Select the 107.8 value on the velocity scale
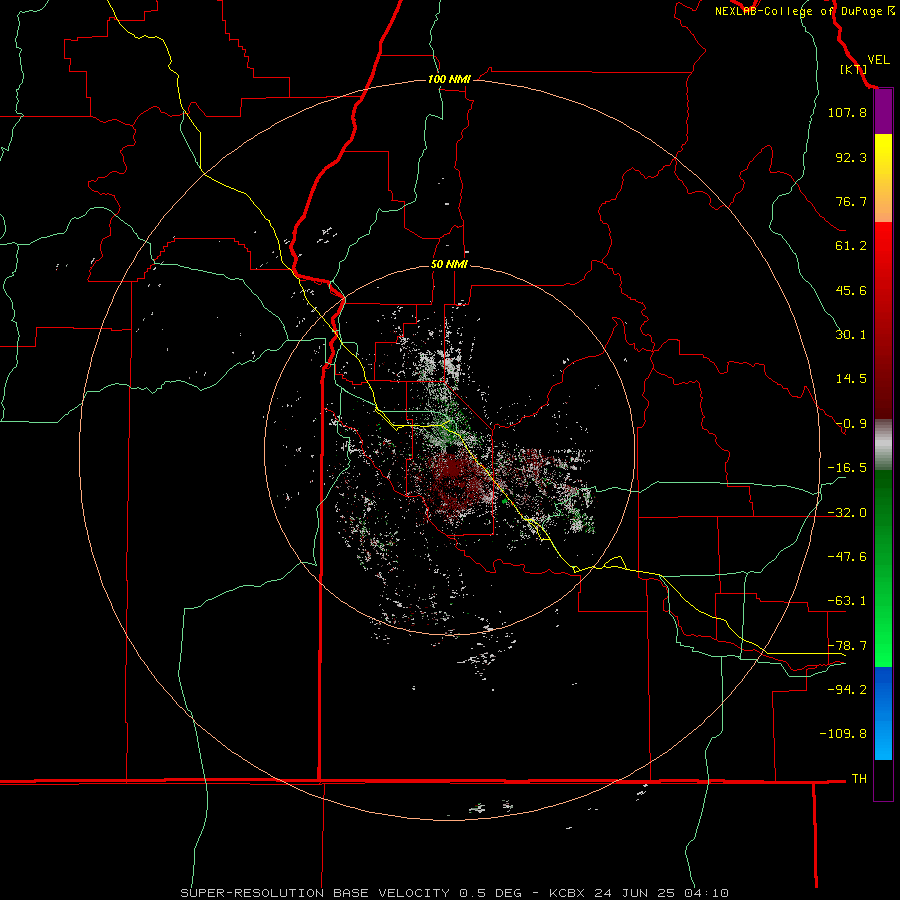The width and height of the screenshot is (900, 900). click(x=847, y=112)
